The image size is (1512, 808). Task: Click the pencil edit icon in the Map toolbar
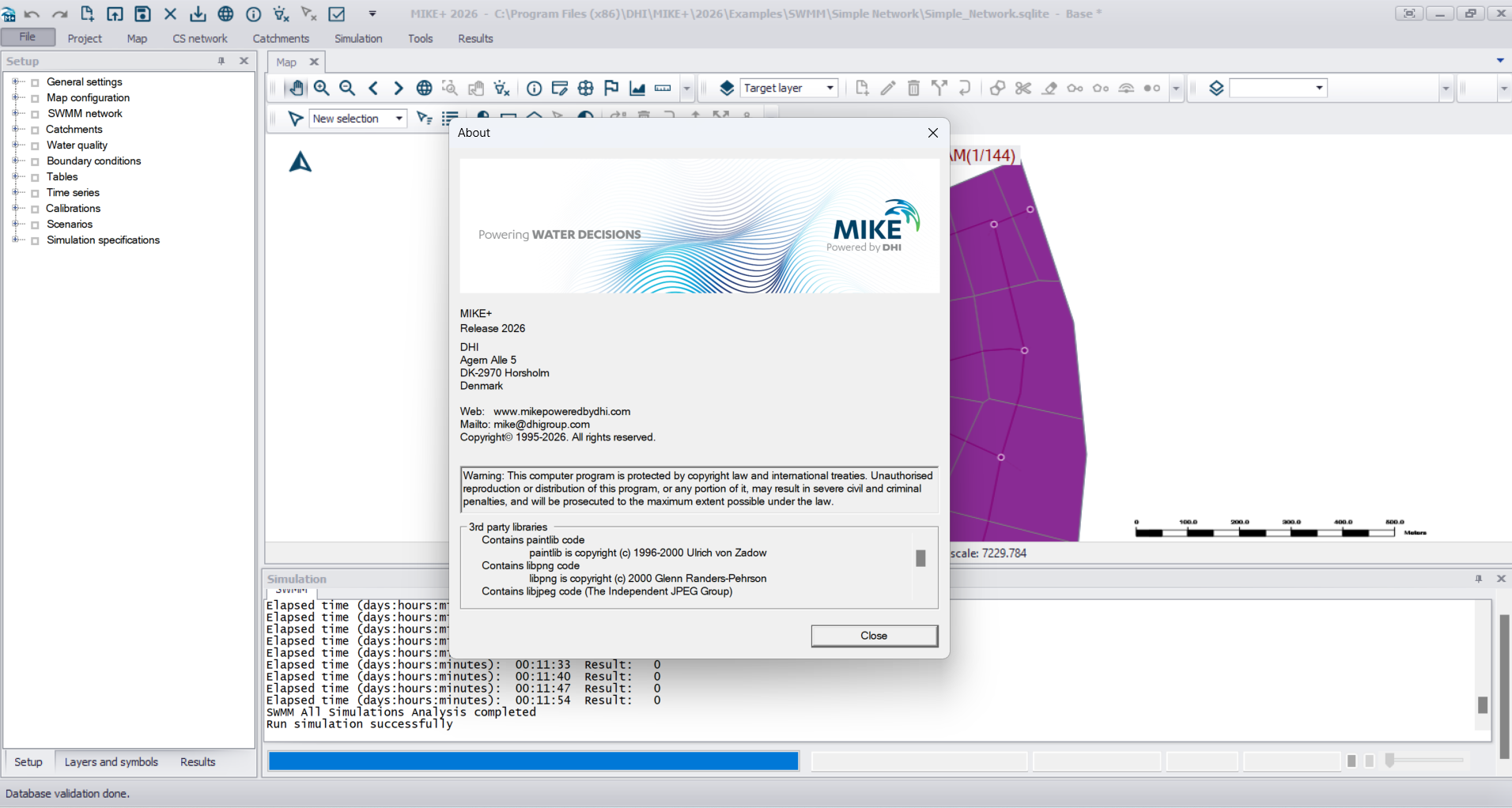tap(888, 88)
